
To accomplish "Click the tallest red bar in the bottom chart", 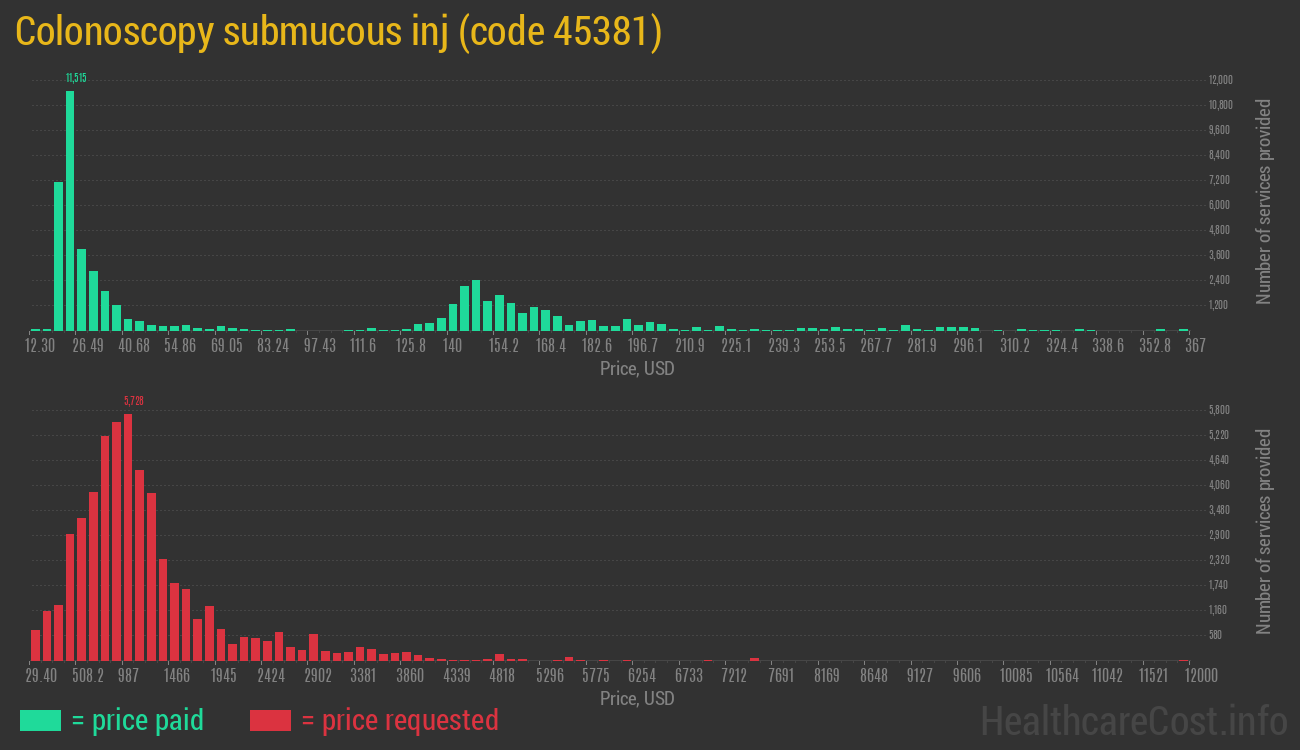I will click(x=128, y=537).
